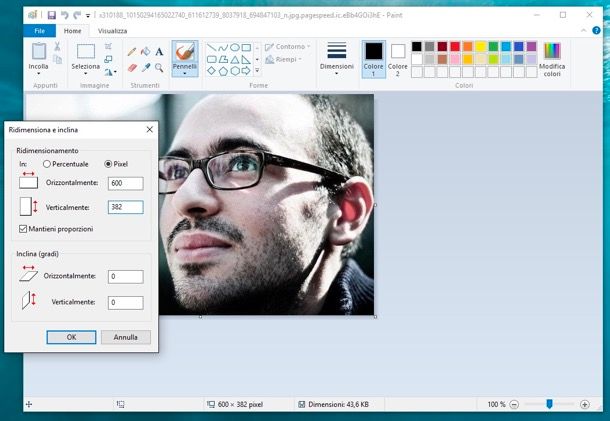Pick the red color swatch
Image resolution: width=610 pixels, height=421 pixels.
[x=455, y=47]
